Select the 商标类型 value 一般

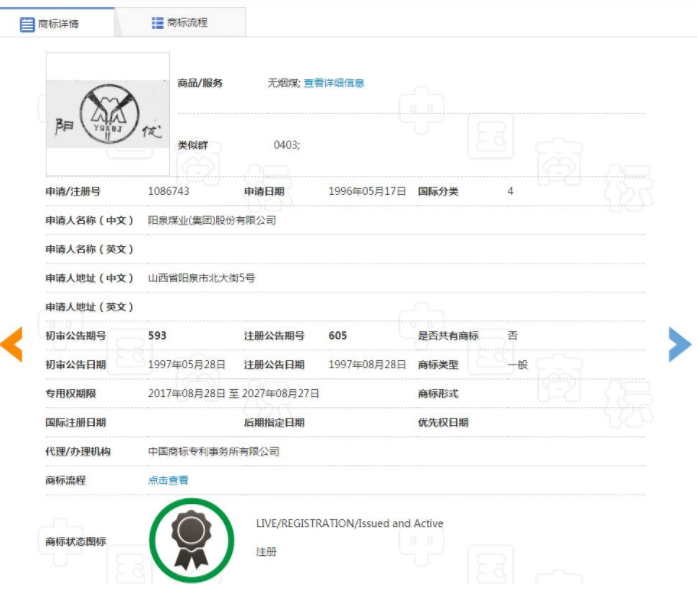517,365
